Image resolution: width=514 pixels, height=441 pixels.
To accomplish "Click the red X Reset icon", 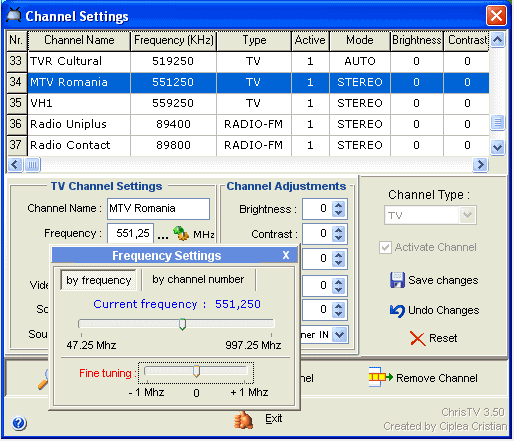I will point(418,339).
